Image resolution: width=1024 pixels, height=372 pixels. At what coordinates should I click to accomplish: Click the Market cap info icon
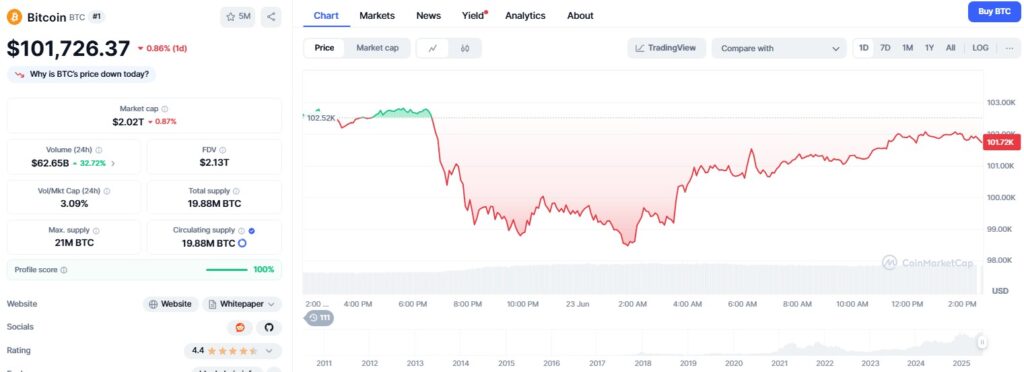click(165, 109)
